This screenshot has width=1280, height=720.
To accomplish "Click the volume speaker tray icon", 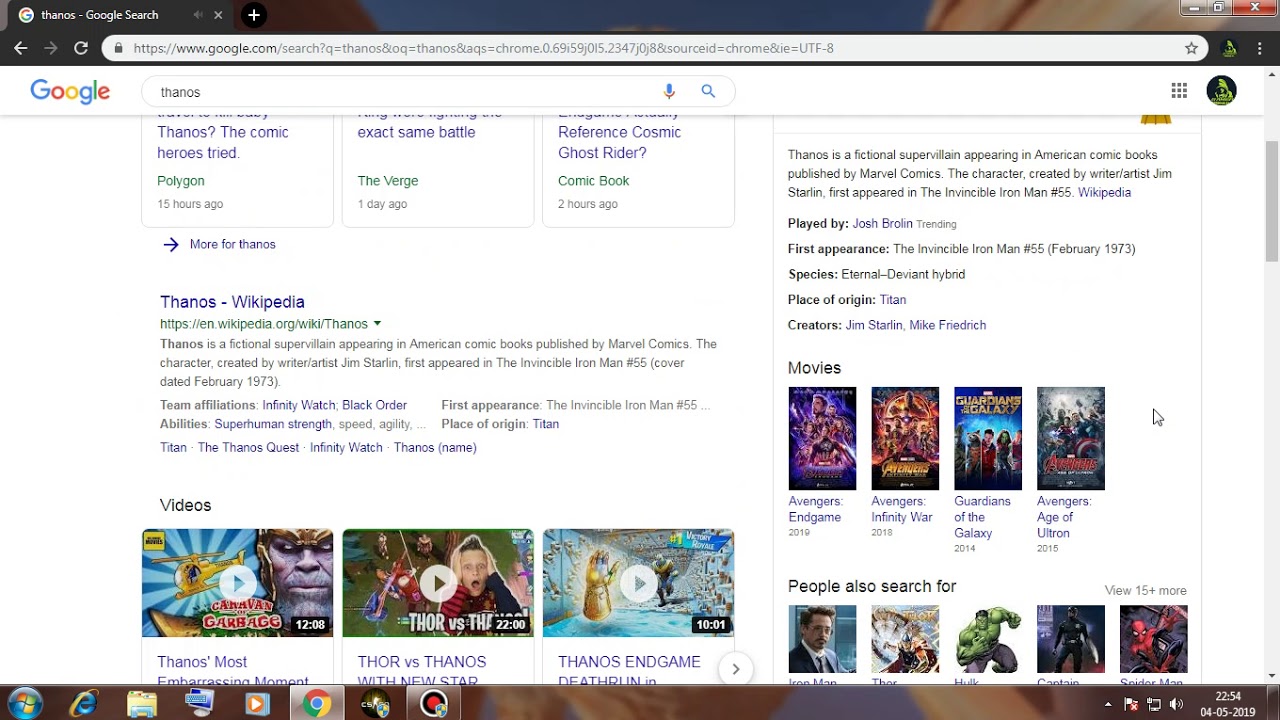I will [x=1175, y=704].
